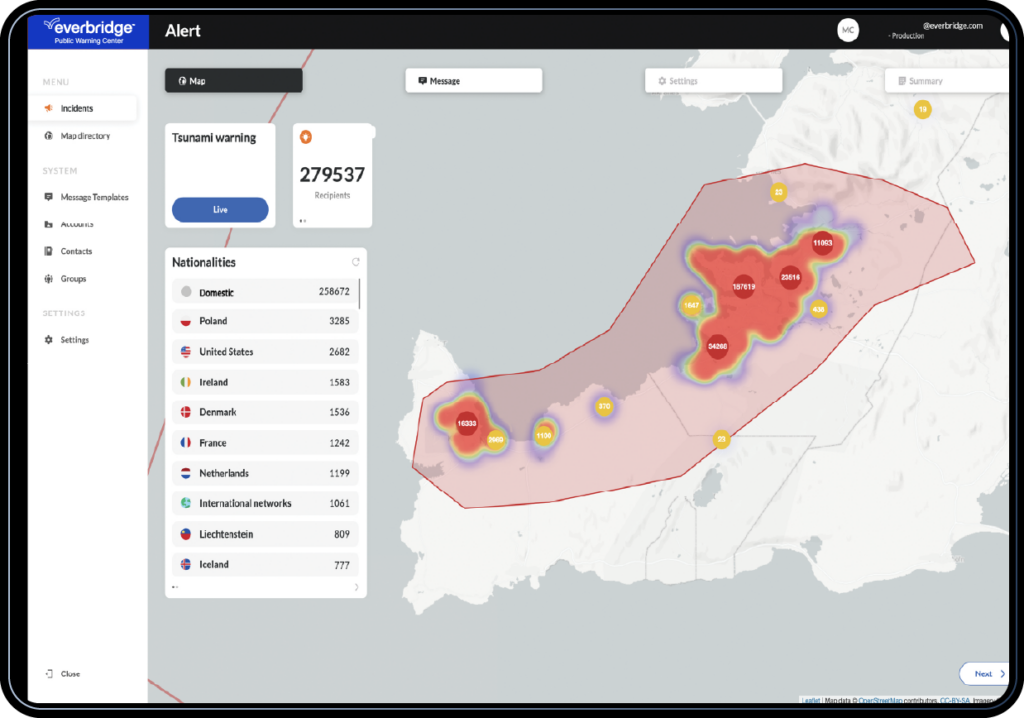Click the Nationalities list scrollbar
Viewport: 1024px width, 718px height.
click(359, 294)
